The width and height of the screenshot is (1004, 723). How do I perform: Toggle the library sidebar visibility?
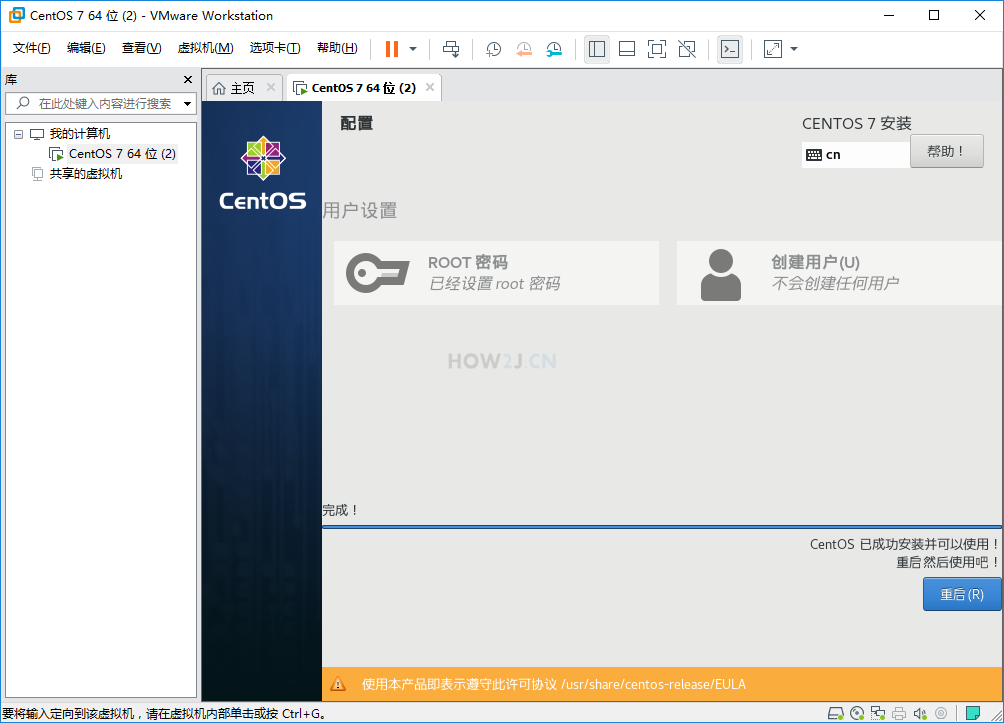pos(597,48)
